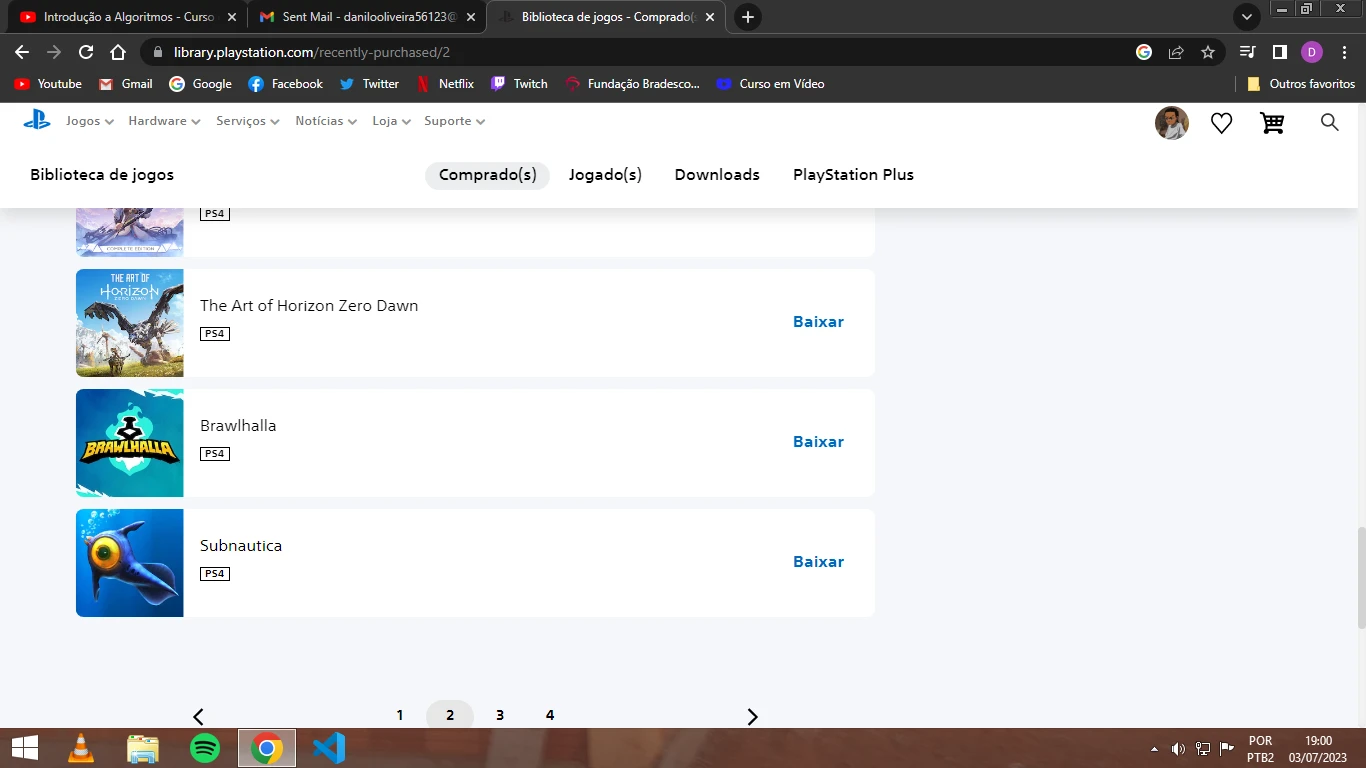Image resolution: width=1366 pixels, height=768 pixels.
Task: Click Baixar for Subnautica
Action: pos(818,562)
